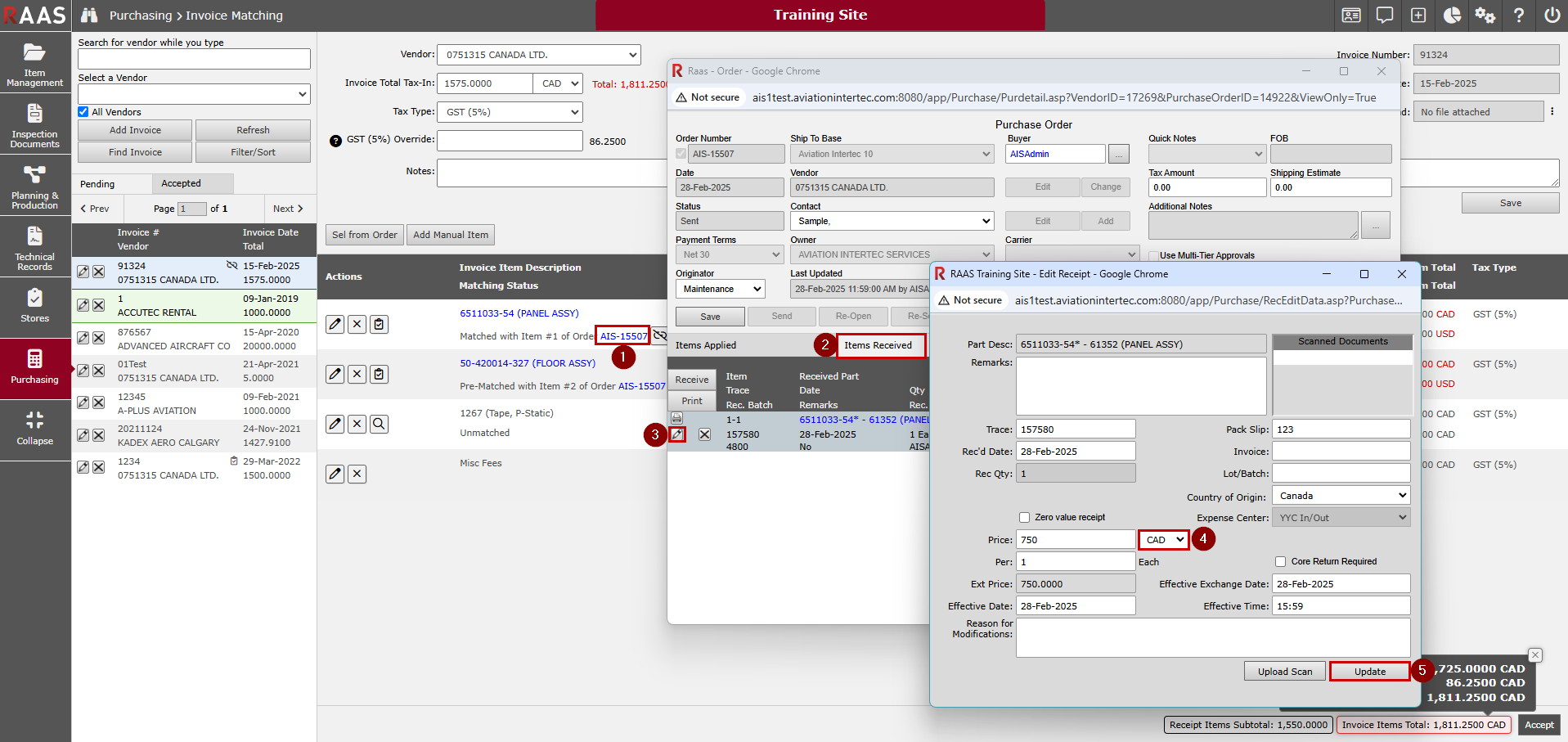The height and width of the screenshot is (742, 1568).
Task: Toggle the All Vendors checkbox
Action: click(x=83, y=112)
